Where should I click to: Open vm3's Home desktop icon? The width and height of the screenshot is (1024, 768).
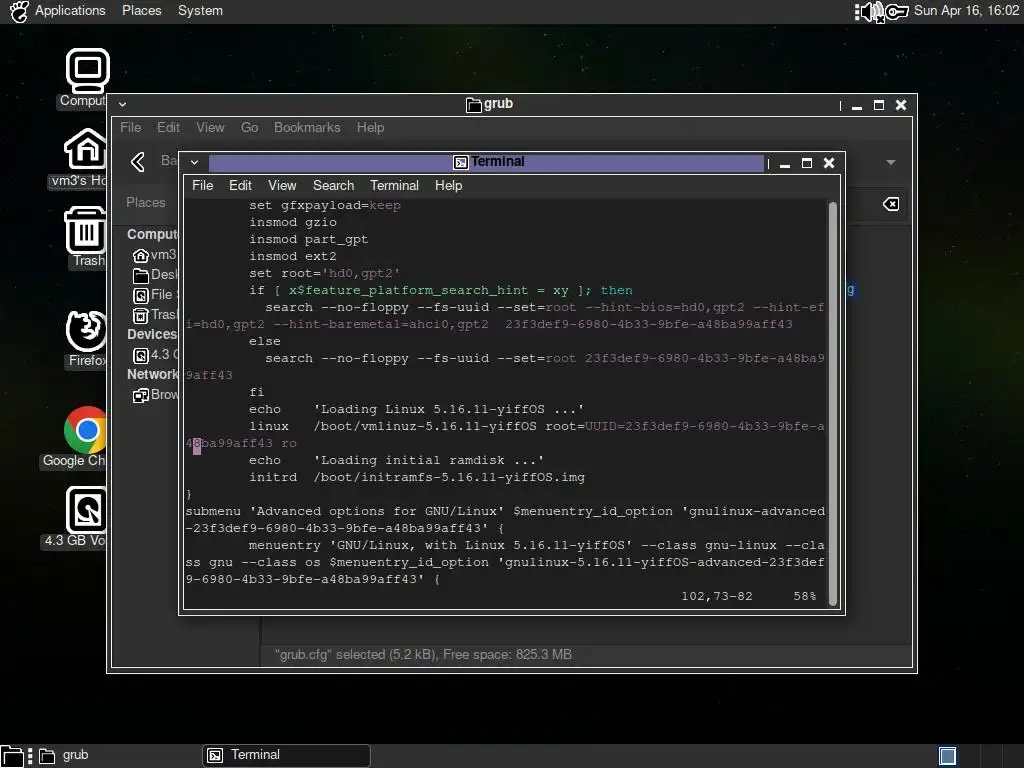click(86, 148)
